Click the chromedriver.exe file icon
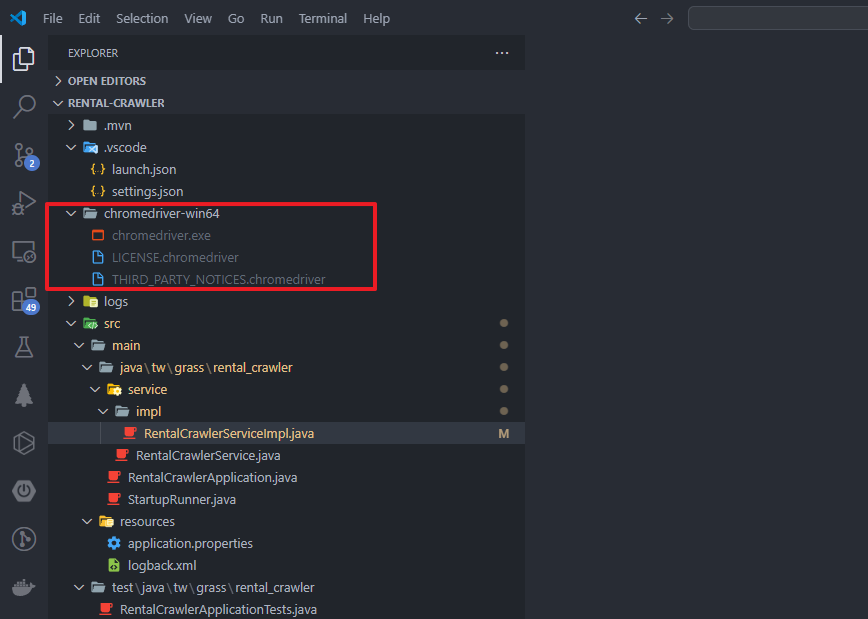Screen dimensions: 868x619 tap(98, 235)
